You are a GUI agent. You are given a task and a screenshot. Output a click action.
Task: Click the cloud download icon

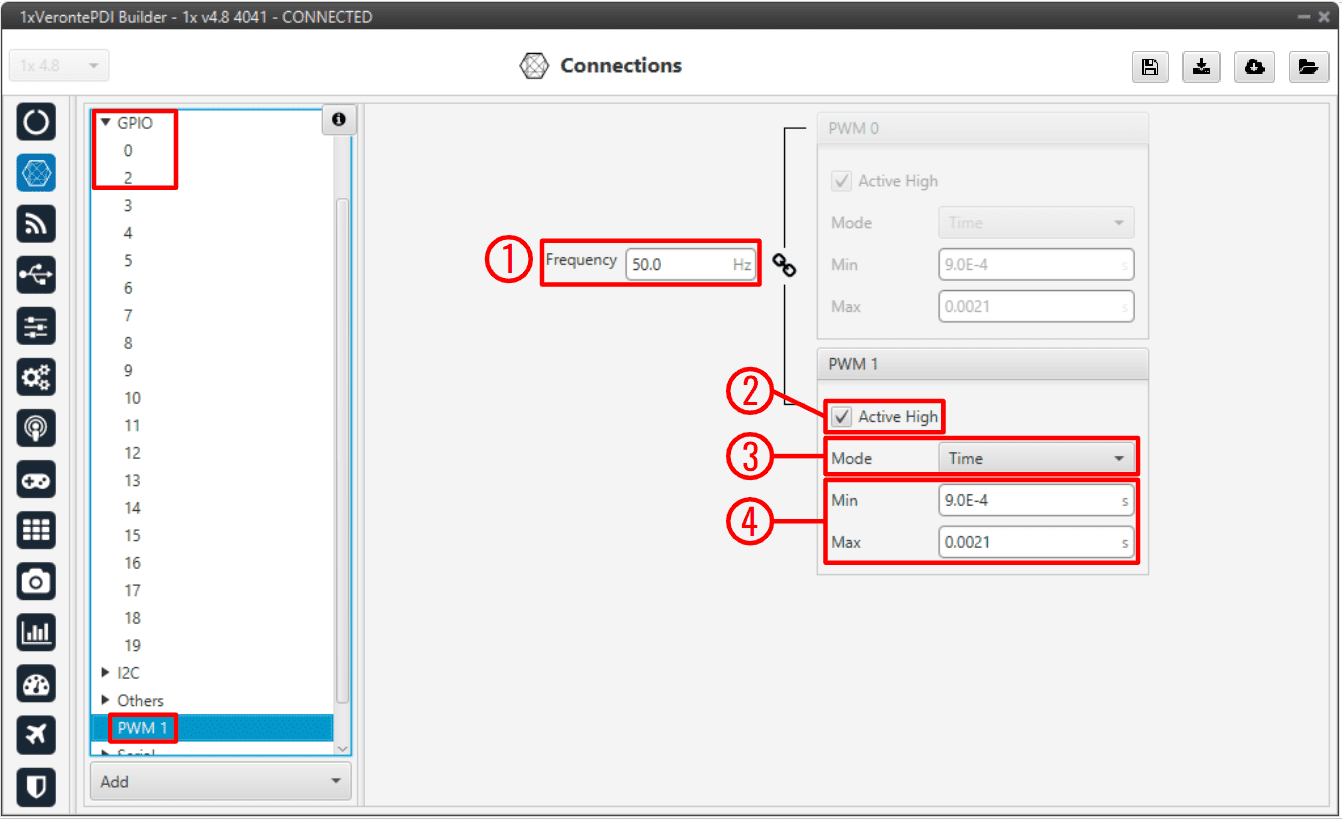point(1254,67)
